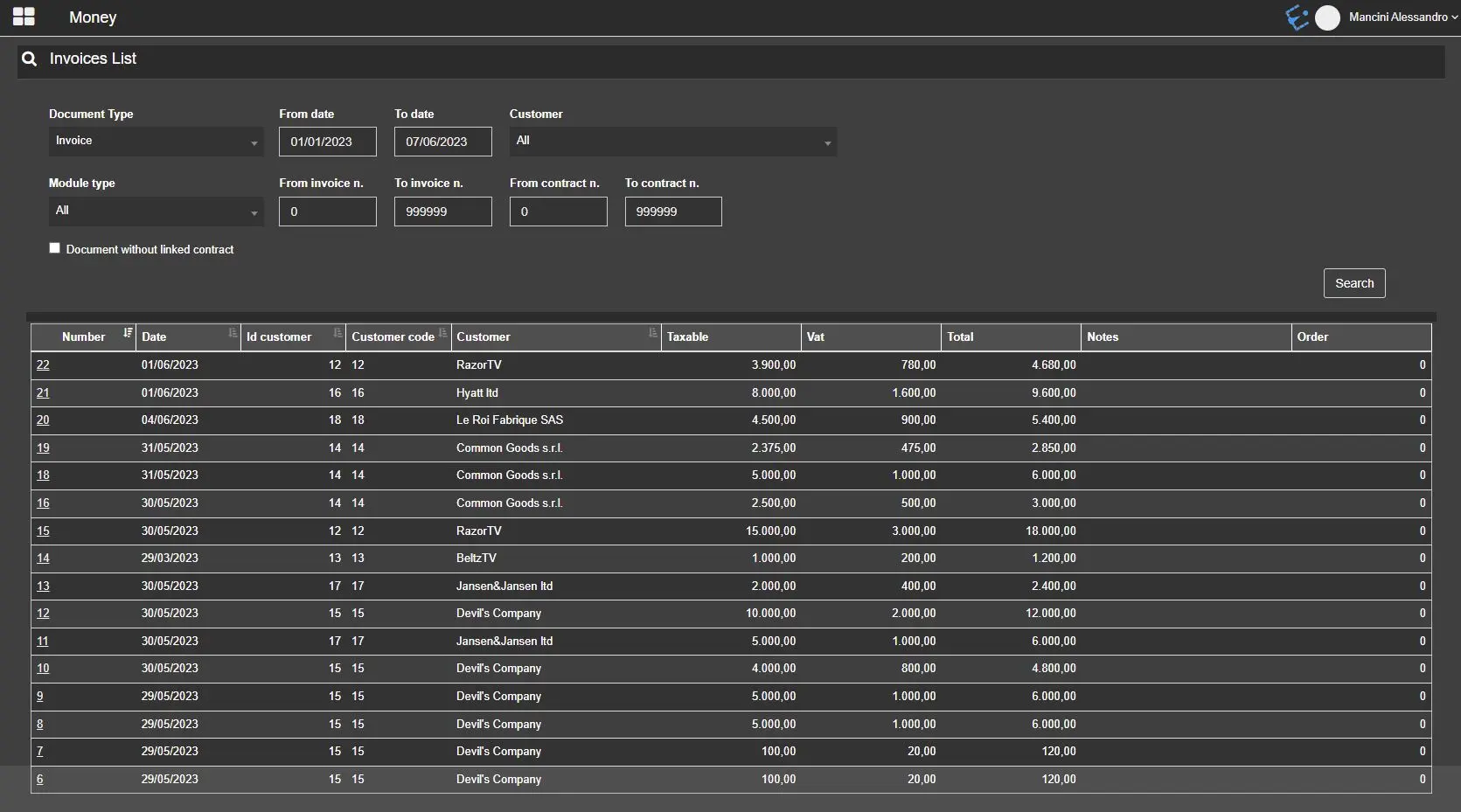Image resolution: width=1461 pixels, height=812 pixels.
Task: Click the search magnifier icon beside Invoices List
Action: click(30, 59)
